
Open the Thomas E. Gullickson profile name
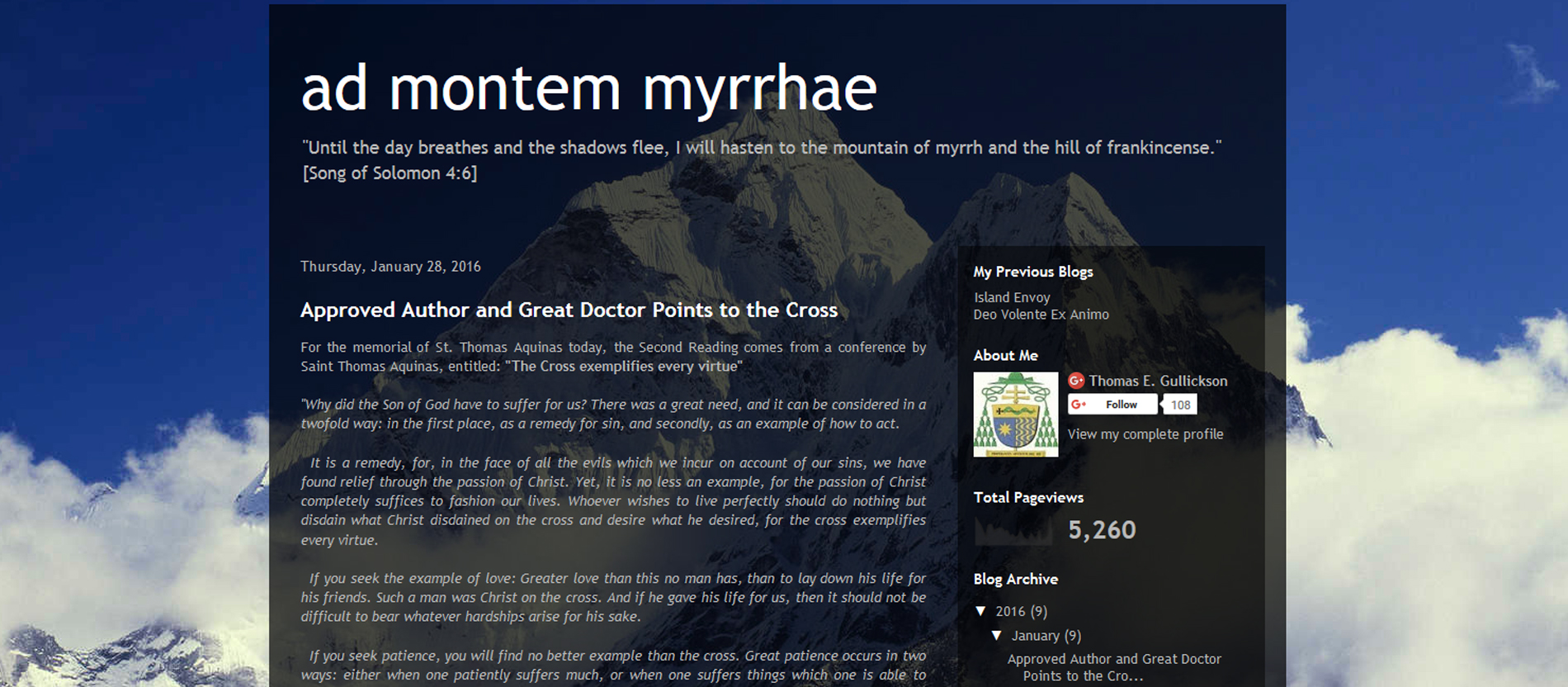pos(1158,381)
